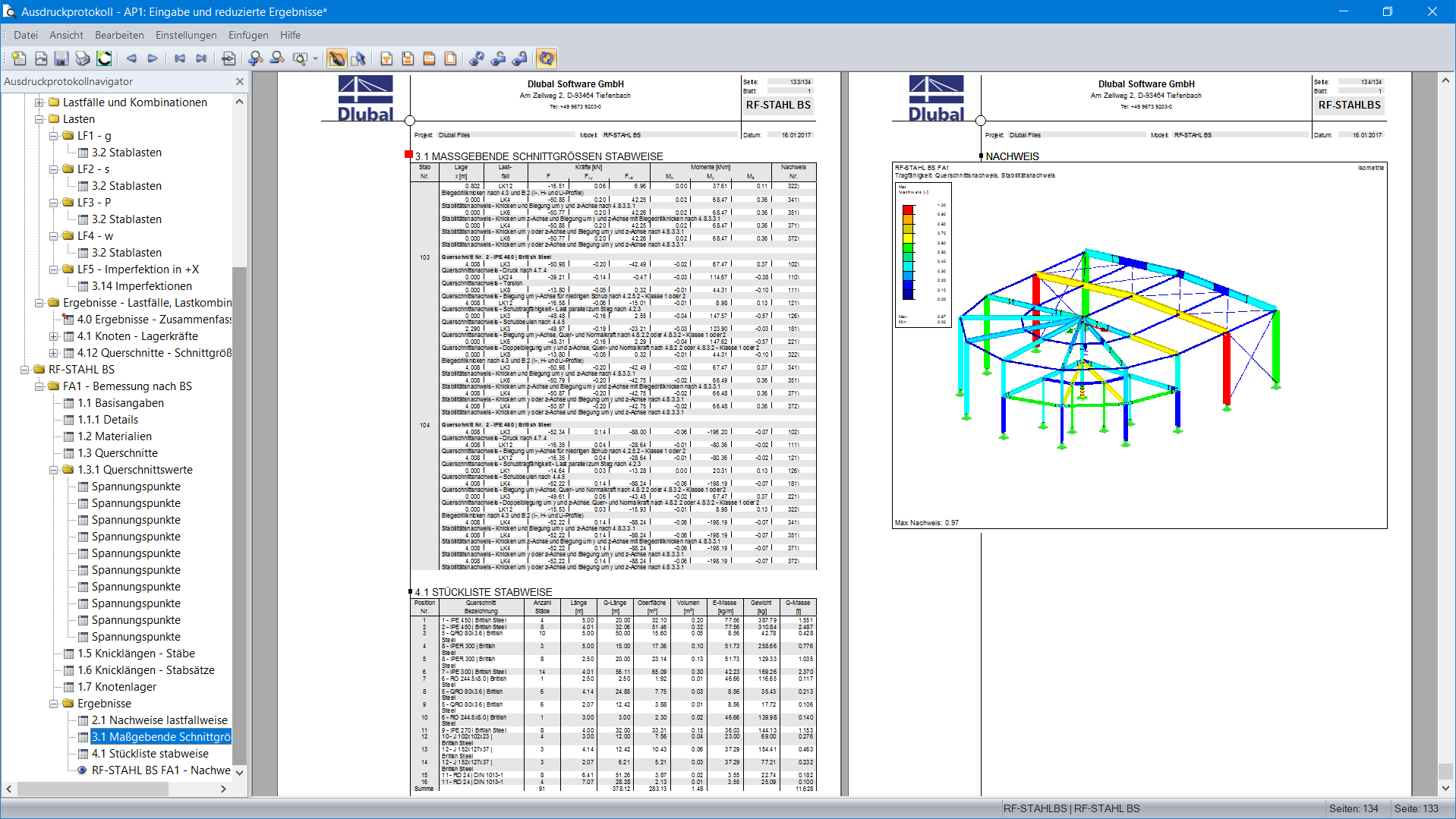Image resolution: width=1456 pixels, height=819 pixels.
Task: Click the new printout report icon
Action: (19, 58)
